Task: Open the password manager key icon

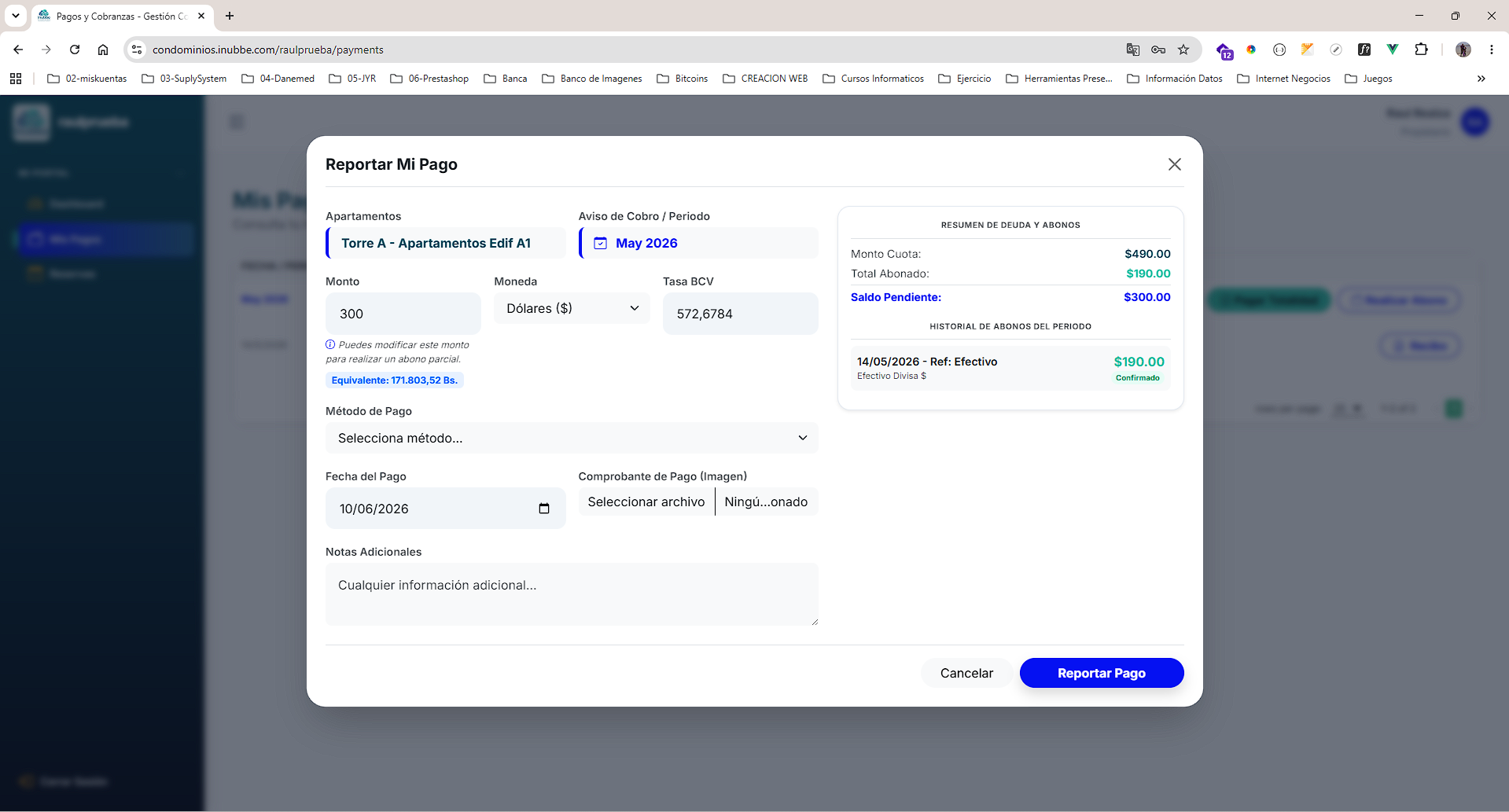Action: tap(1158, 50)
